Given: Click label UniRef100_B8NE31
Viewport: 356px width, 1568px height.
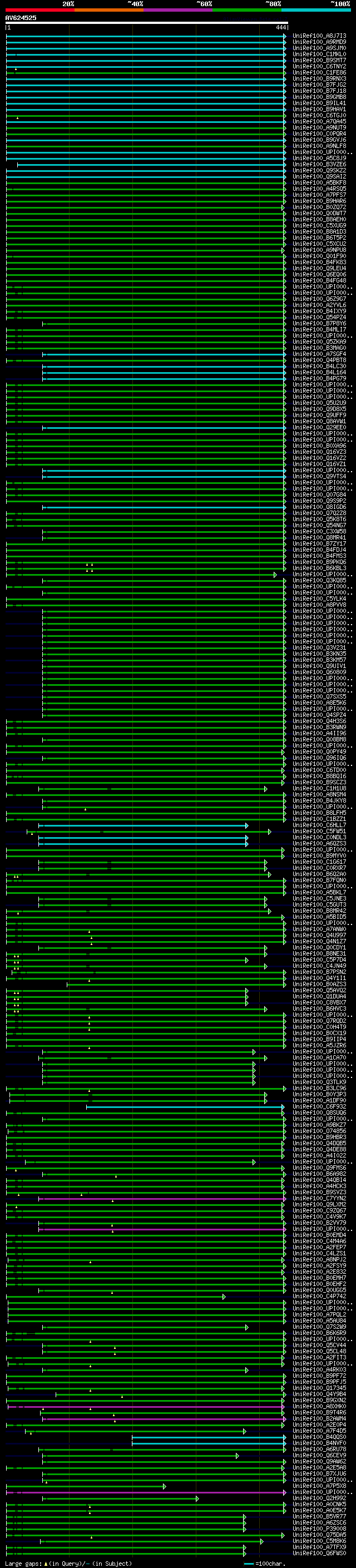Looking at the screenshot, I should click(319, 953).
